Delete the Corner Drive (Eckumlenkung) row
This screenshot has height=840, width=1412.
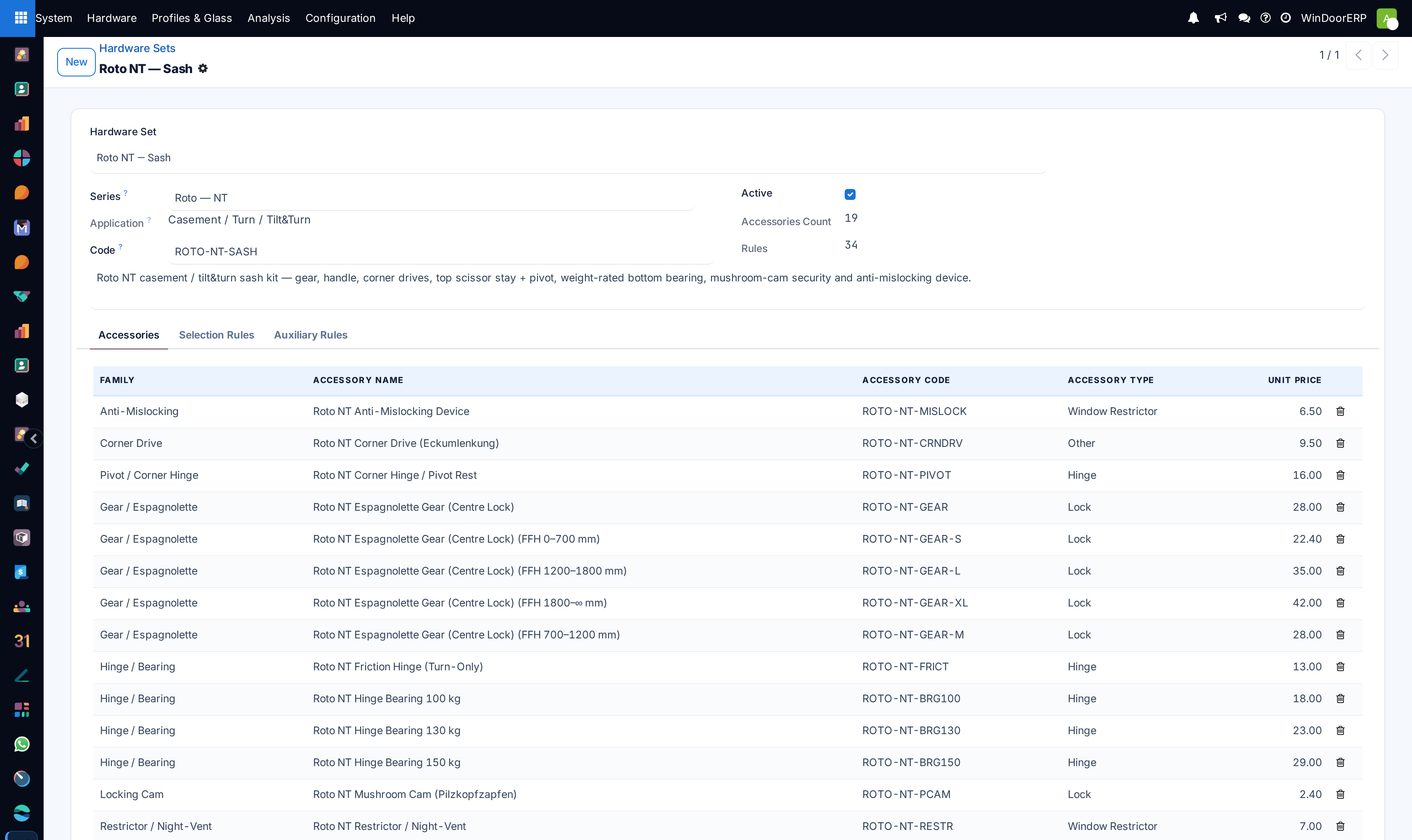coord(1340,443)
